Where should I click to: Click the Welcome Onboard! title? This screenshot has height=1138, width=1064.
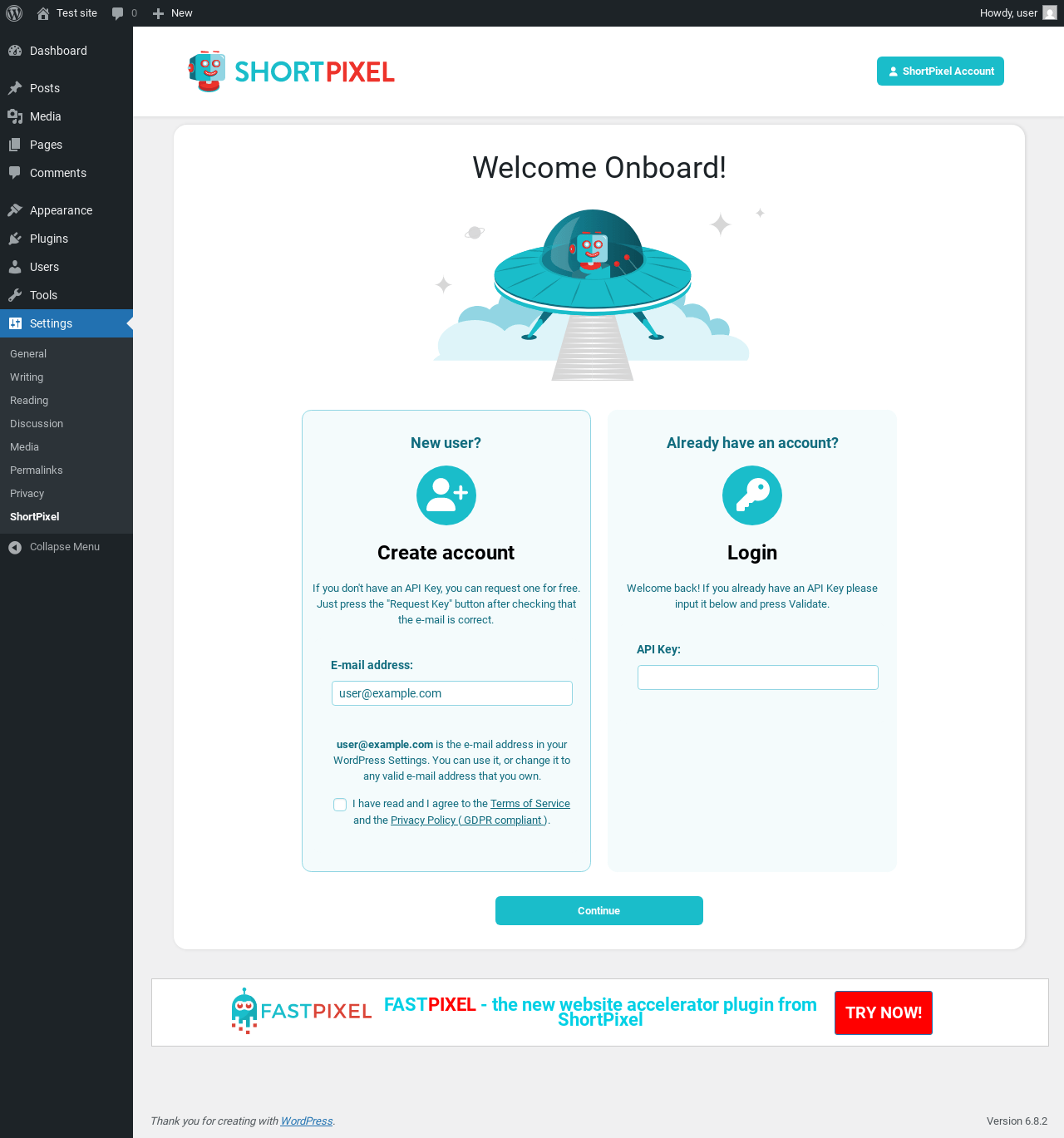(x=599, y=168)
